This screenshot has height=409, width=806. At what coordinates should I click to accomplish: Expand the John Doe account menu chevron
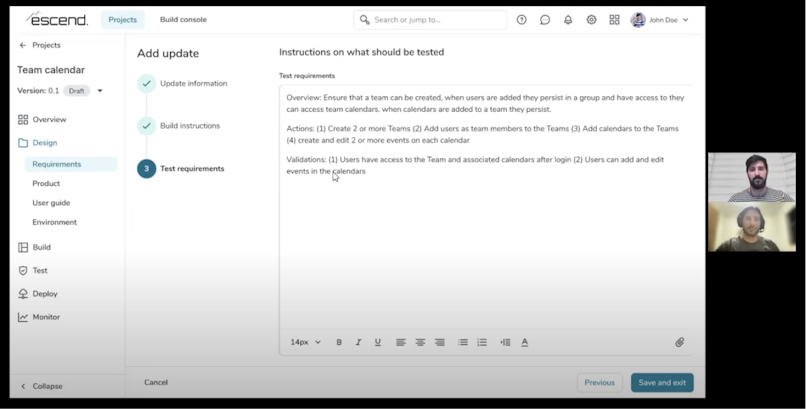[685, 20]
